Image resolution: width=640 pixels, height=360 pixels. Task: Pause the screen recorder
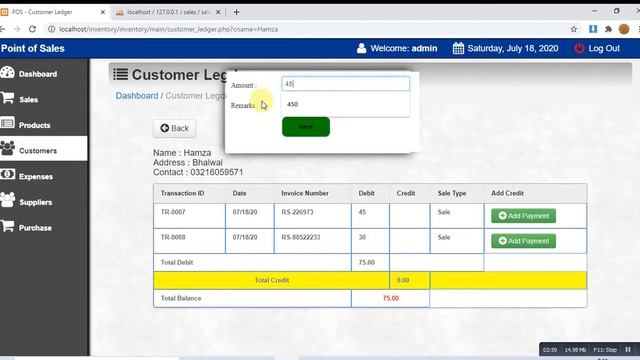click(628, 349)
